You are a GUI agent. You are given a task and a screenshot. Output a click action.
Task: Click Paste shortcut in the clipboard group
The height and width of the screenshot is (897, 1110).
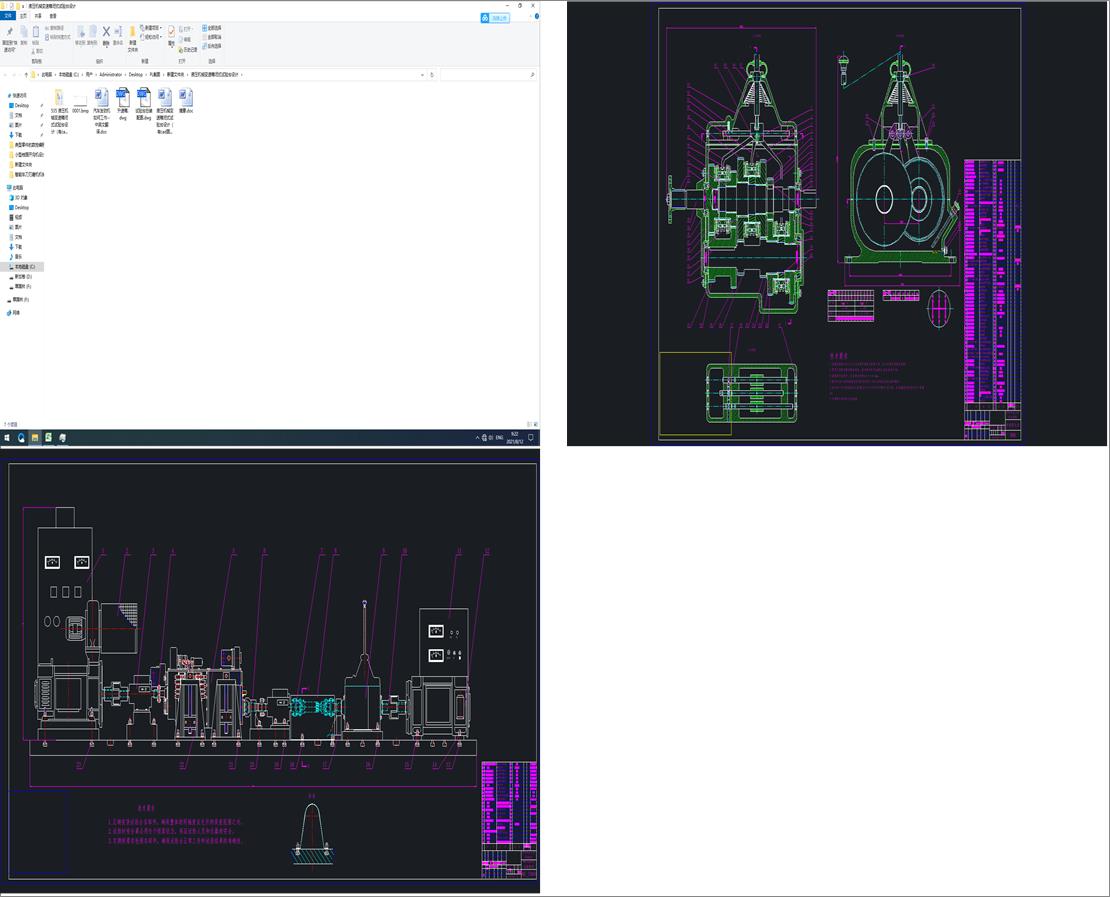58,37
